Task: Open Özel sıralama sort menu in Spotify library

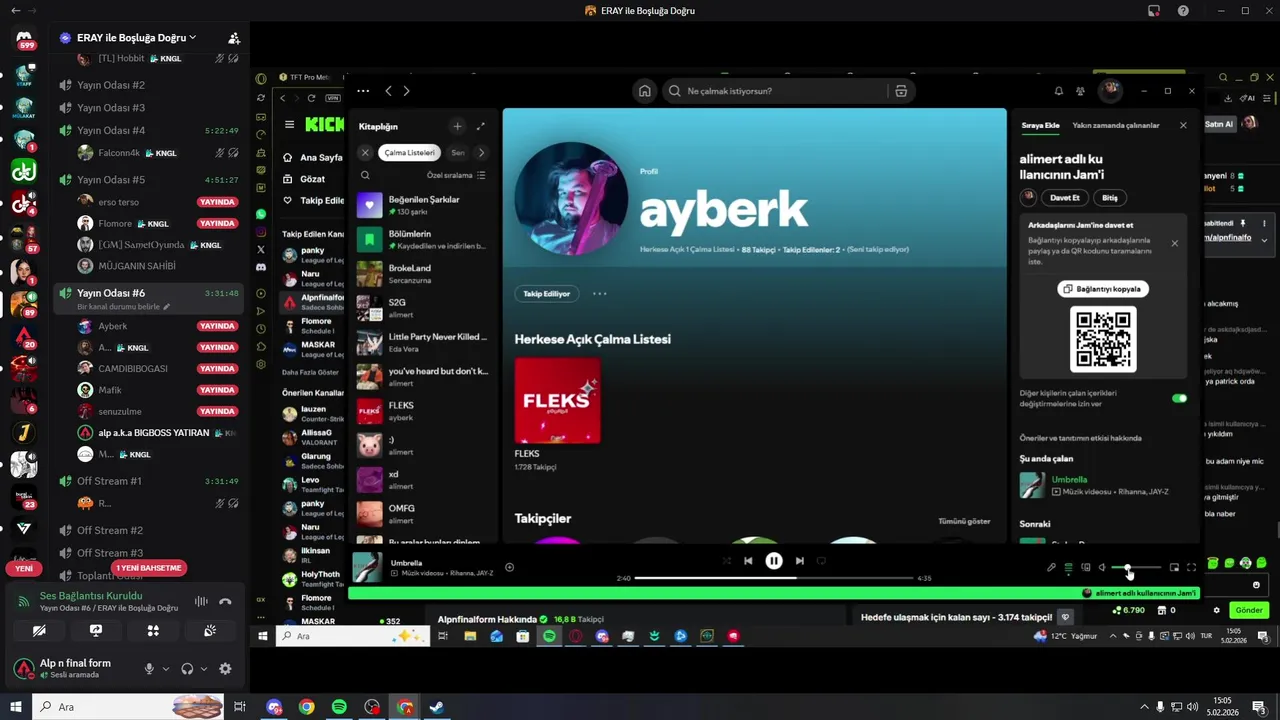Action: (x=456, y=175)
